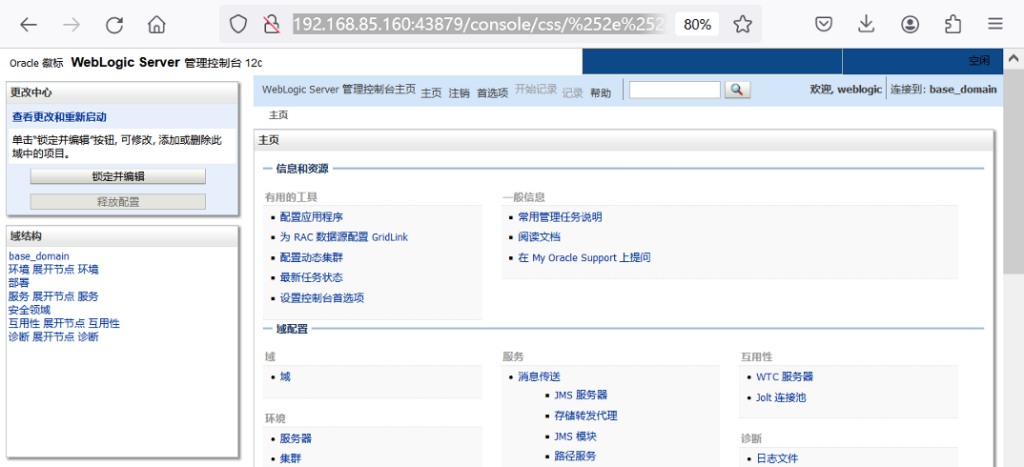Open the 存储转发代理 link

[x=586, y=415]
